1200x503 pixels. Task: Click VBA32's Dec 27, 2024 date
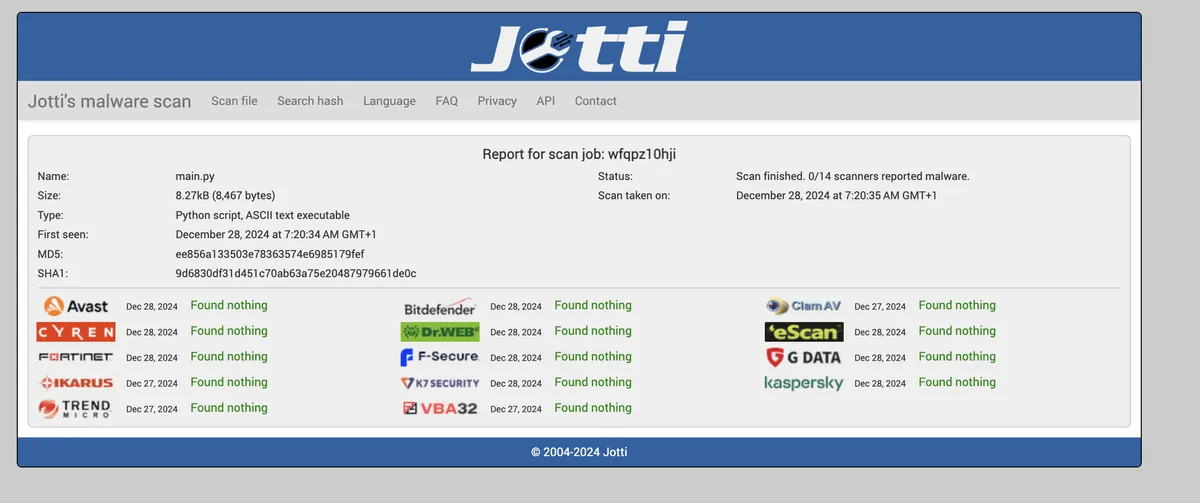click(516, 409)
